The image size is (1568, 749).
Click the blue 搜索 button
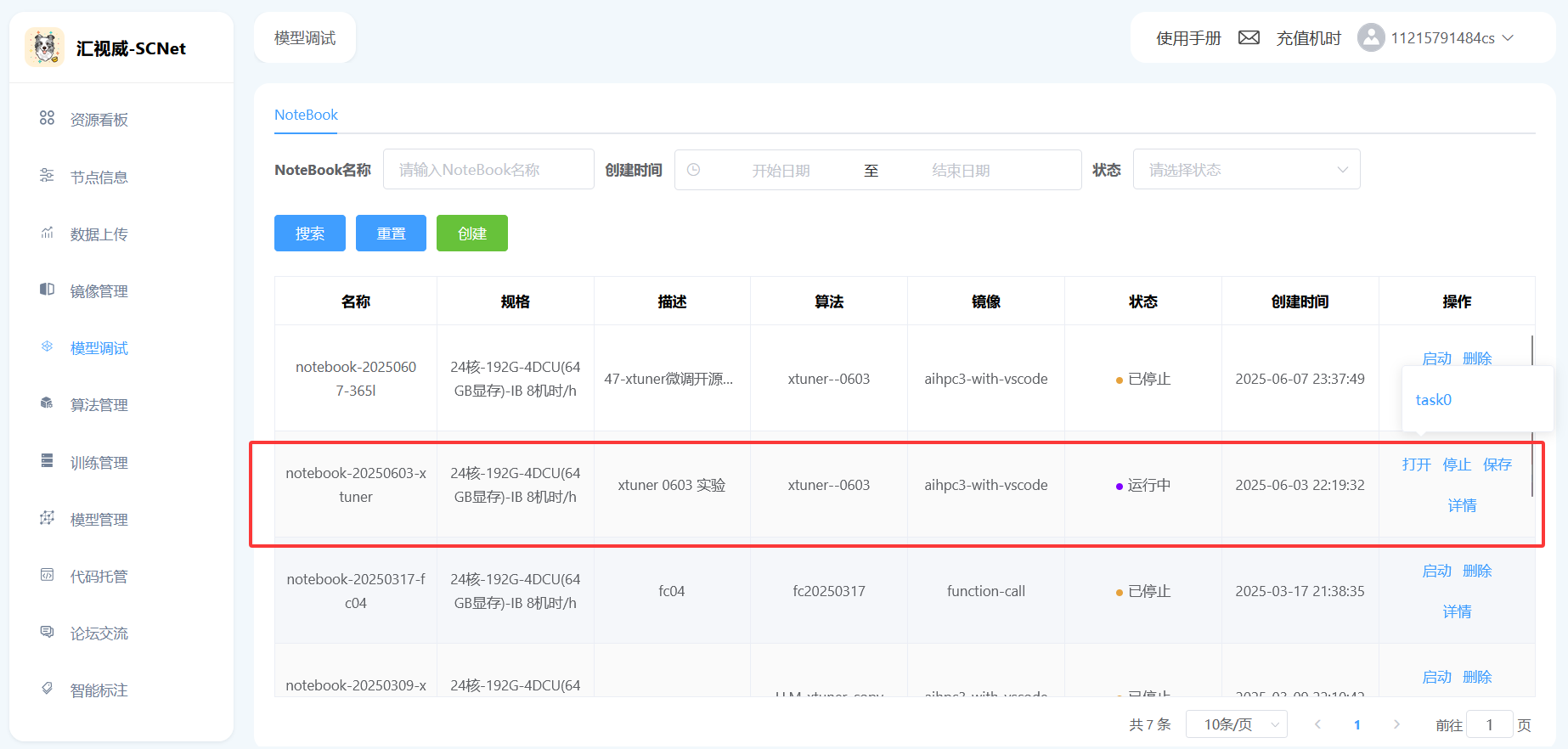pyautogui.click(x=309, y=234)
